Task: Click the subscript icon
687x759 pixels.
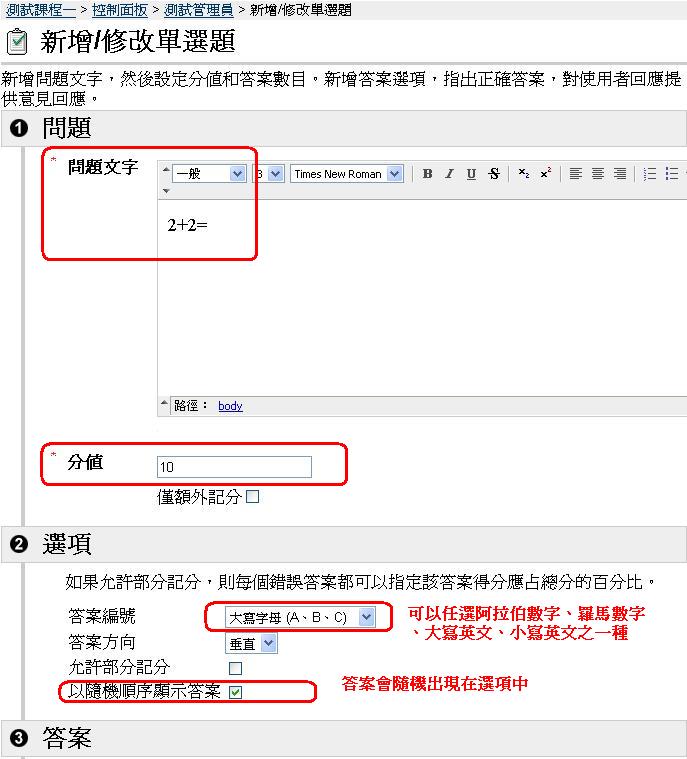Action: pos(524,174)
